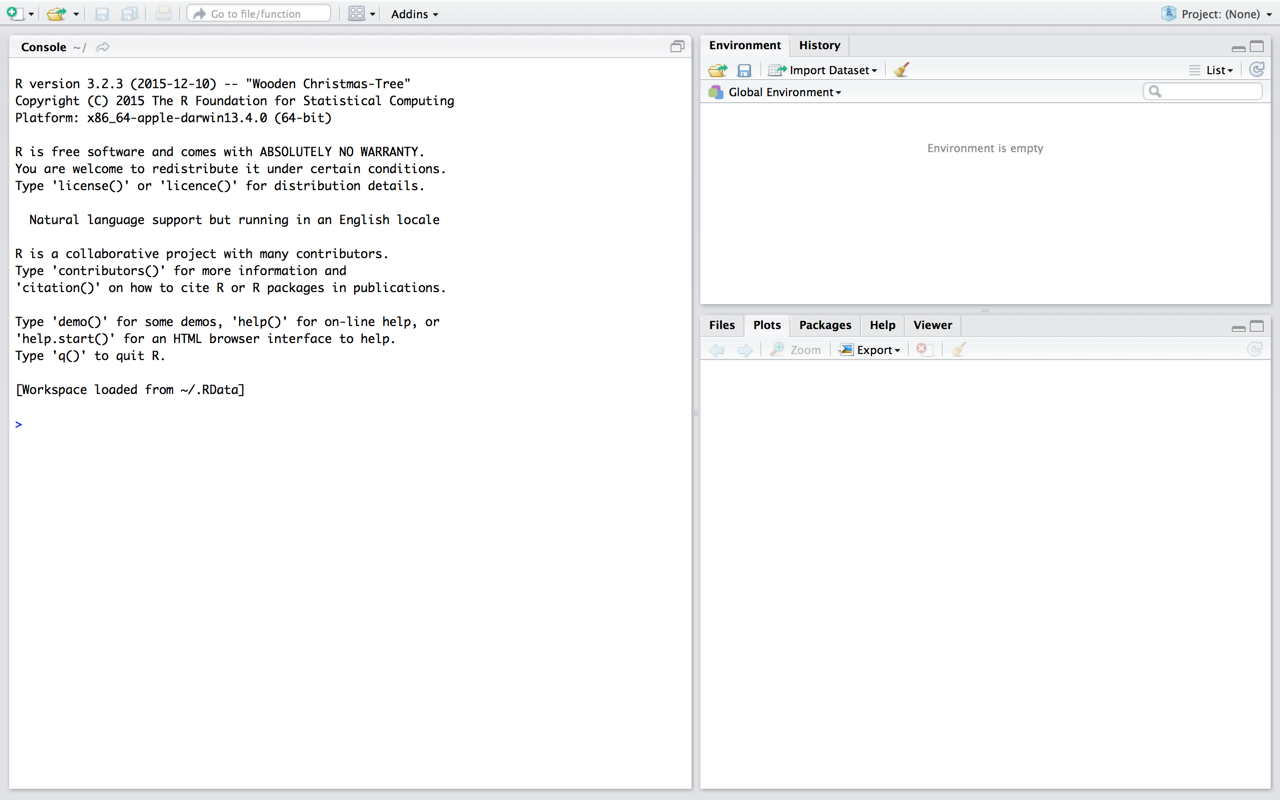
Task: Open the Global Environment dropdown
Action: tap(775, 92)
